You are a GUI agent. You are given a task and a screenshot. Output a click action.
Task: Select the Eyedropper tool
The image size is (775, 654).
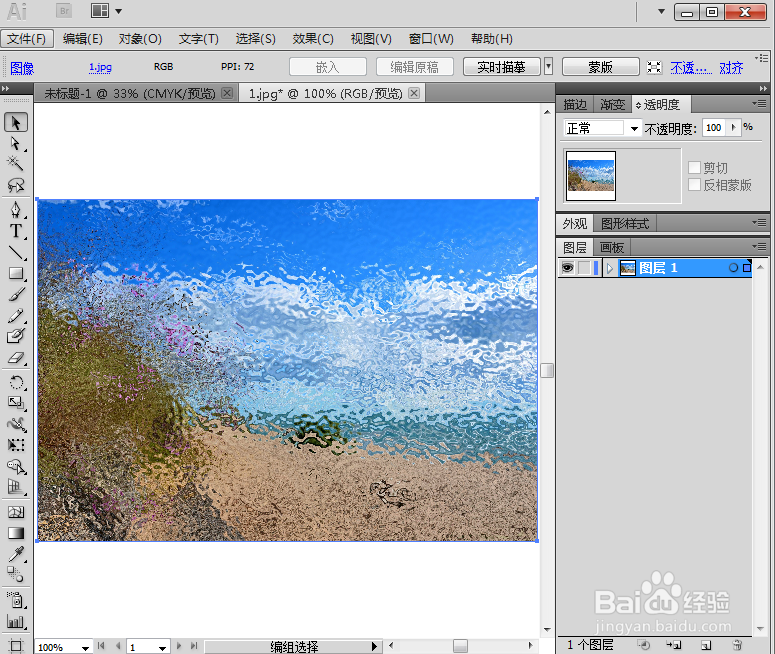16,554
